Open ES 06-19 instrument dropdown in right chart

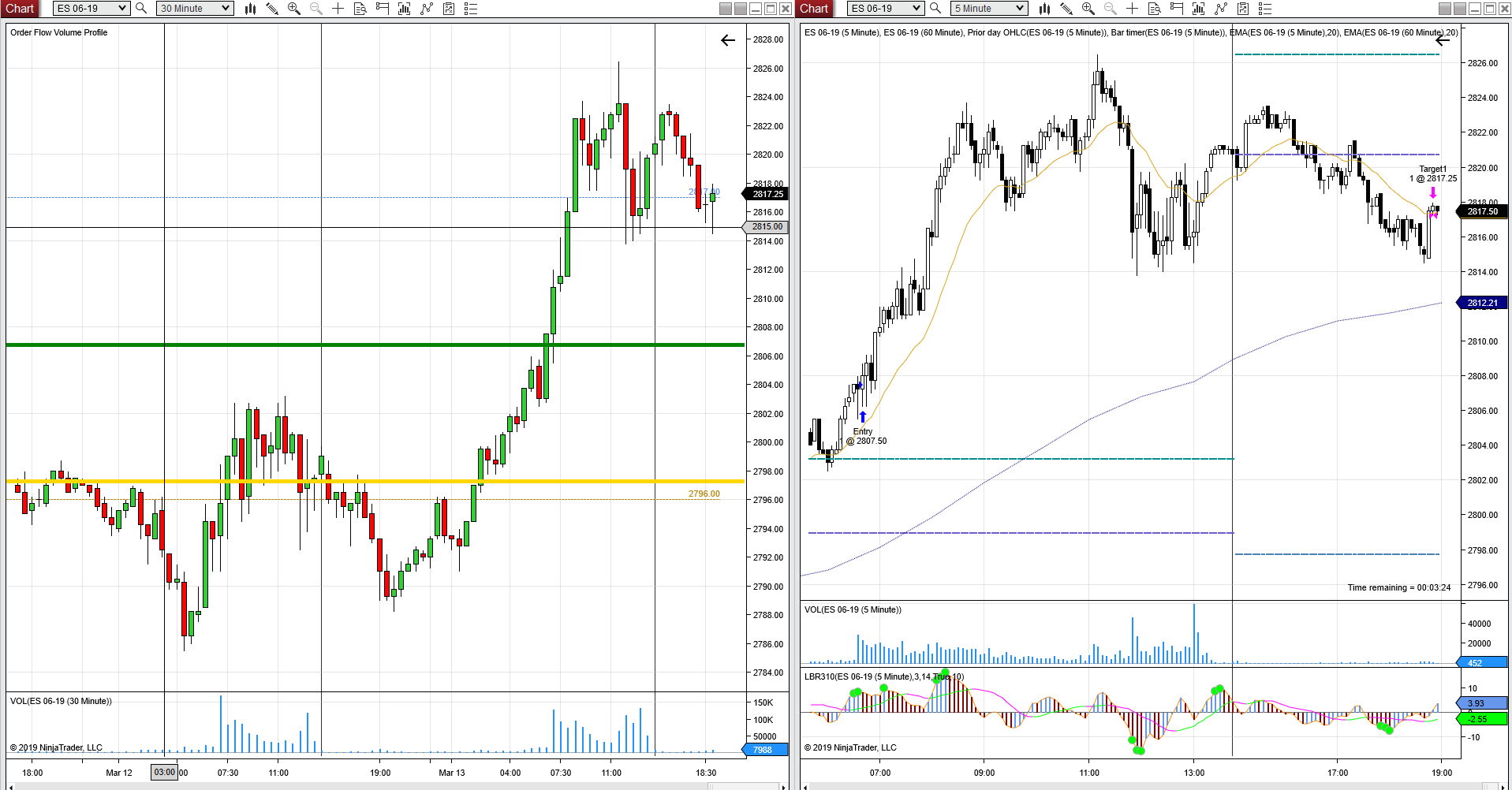(885, 8)
